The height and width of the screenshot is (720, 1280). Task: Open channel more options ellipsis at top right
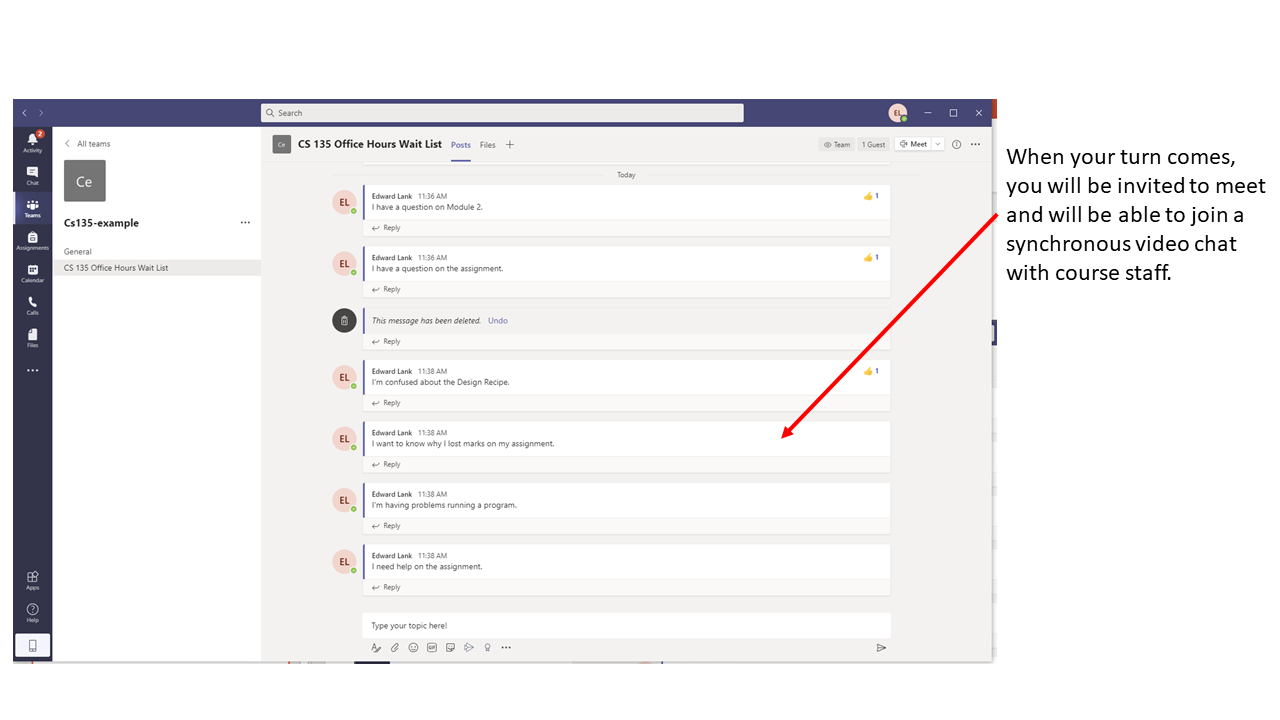[976, 144]
